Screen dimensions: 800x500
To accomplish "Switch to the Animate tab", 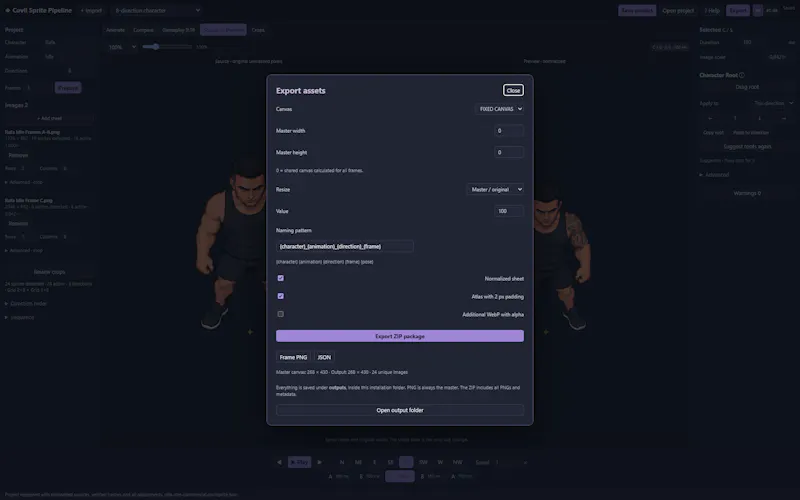I will [115, 30].
